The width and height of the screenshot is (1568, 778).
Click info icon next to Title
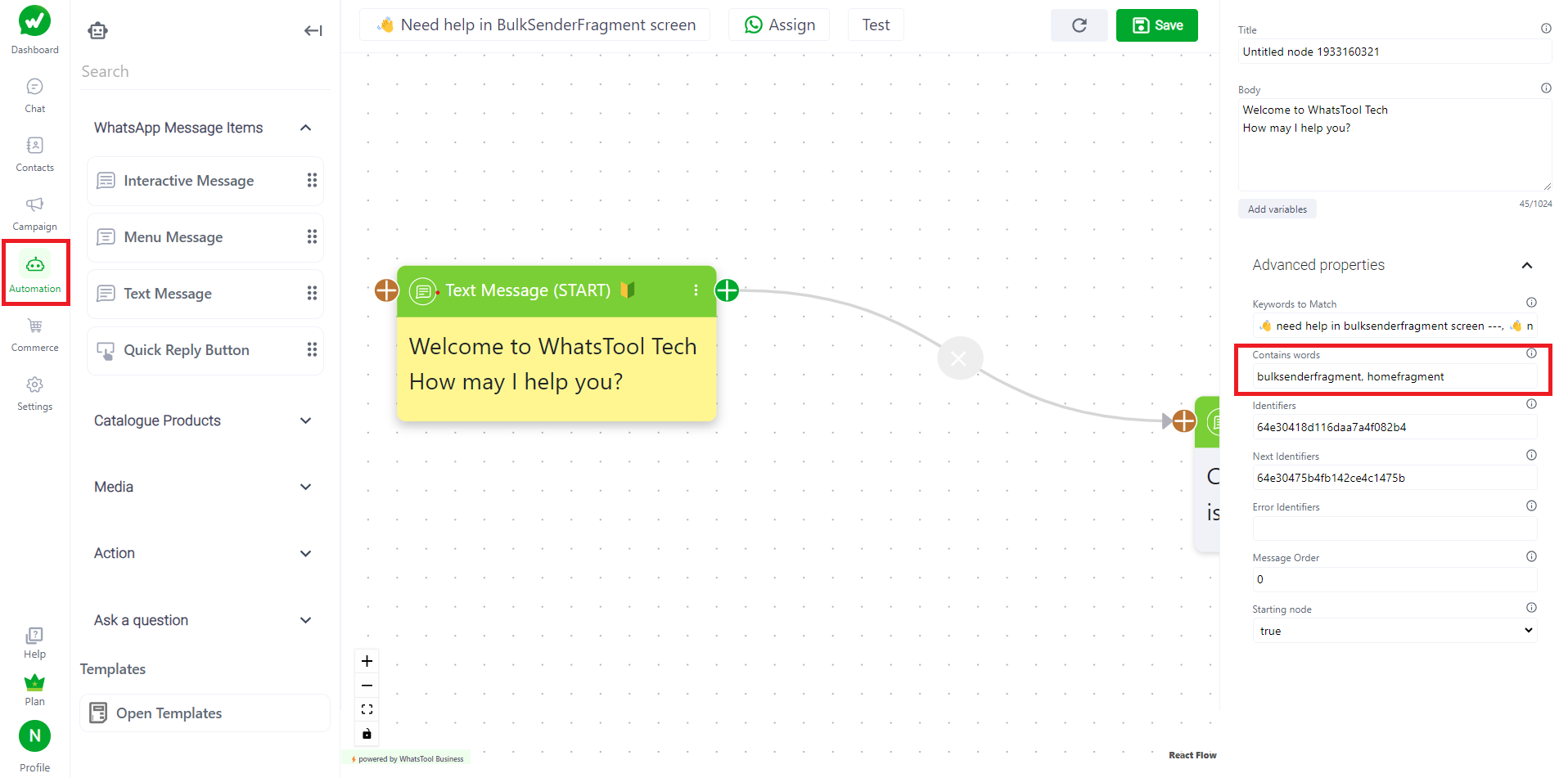point(1546,29)
